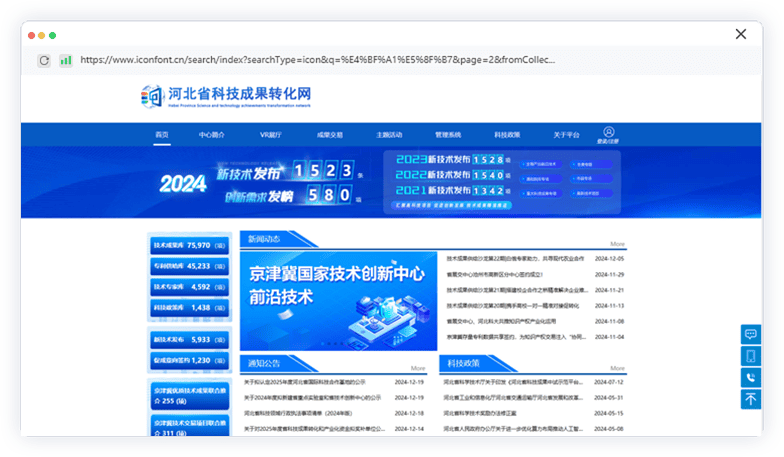Close the preview window with X
The width and height of the screenshot is (784, 457).
(x=740, y=34)
